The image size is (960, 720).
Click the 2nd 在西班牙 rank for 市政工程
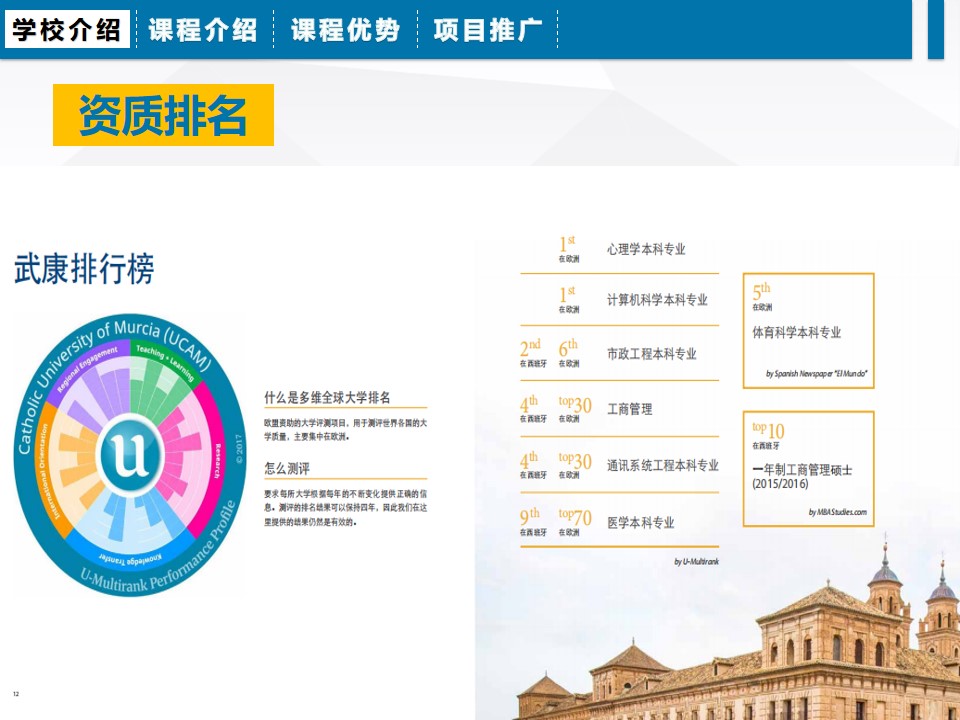(x=533, y=353)
